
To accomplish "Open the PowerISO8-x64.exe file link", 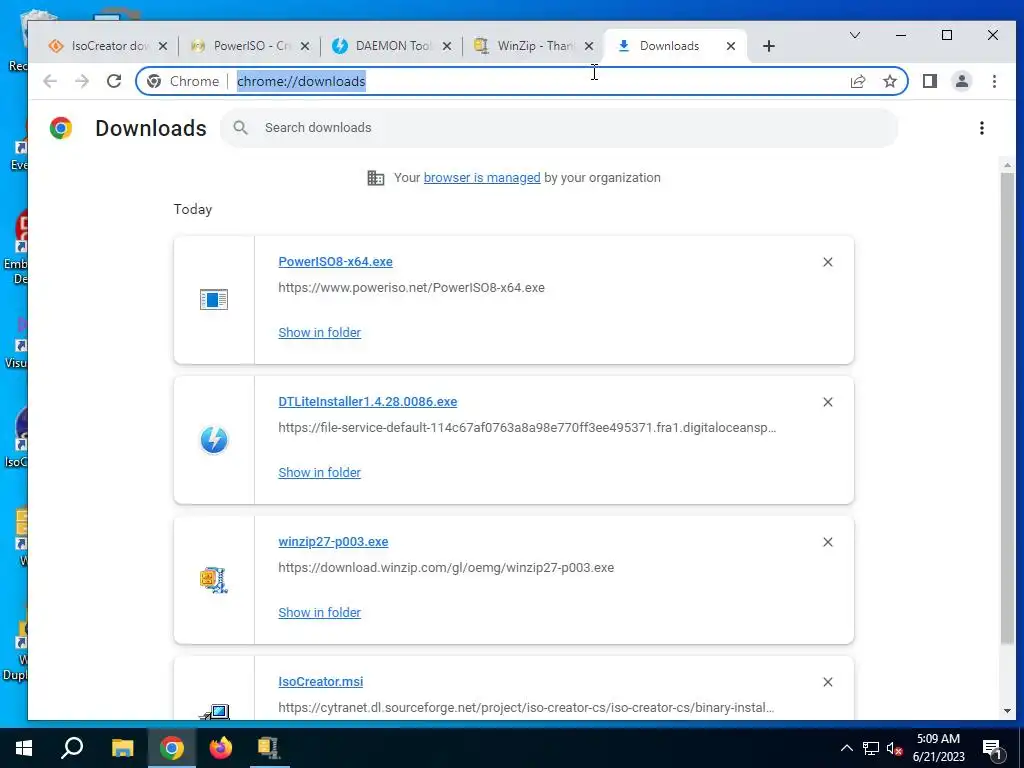I will tap(336, 261).
